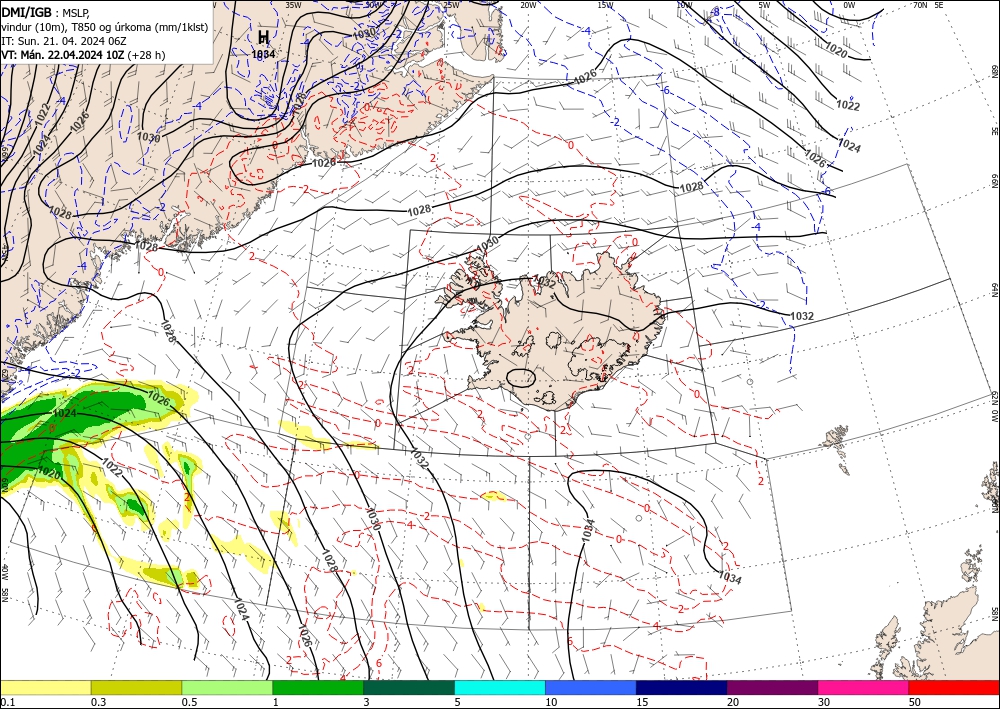Click the olive 0.3–0.5 legend color
This screenshot has height=709, width=1000.
click(x=136, y=687)
